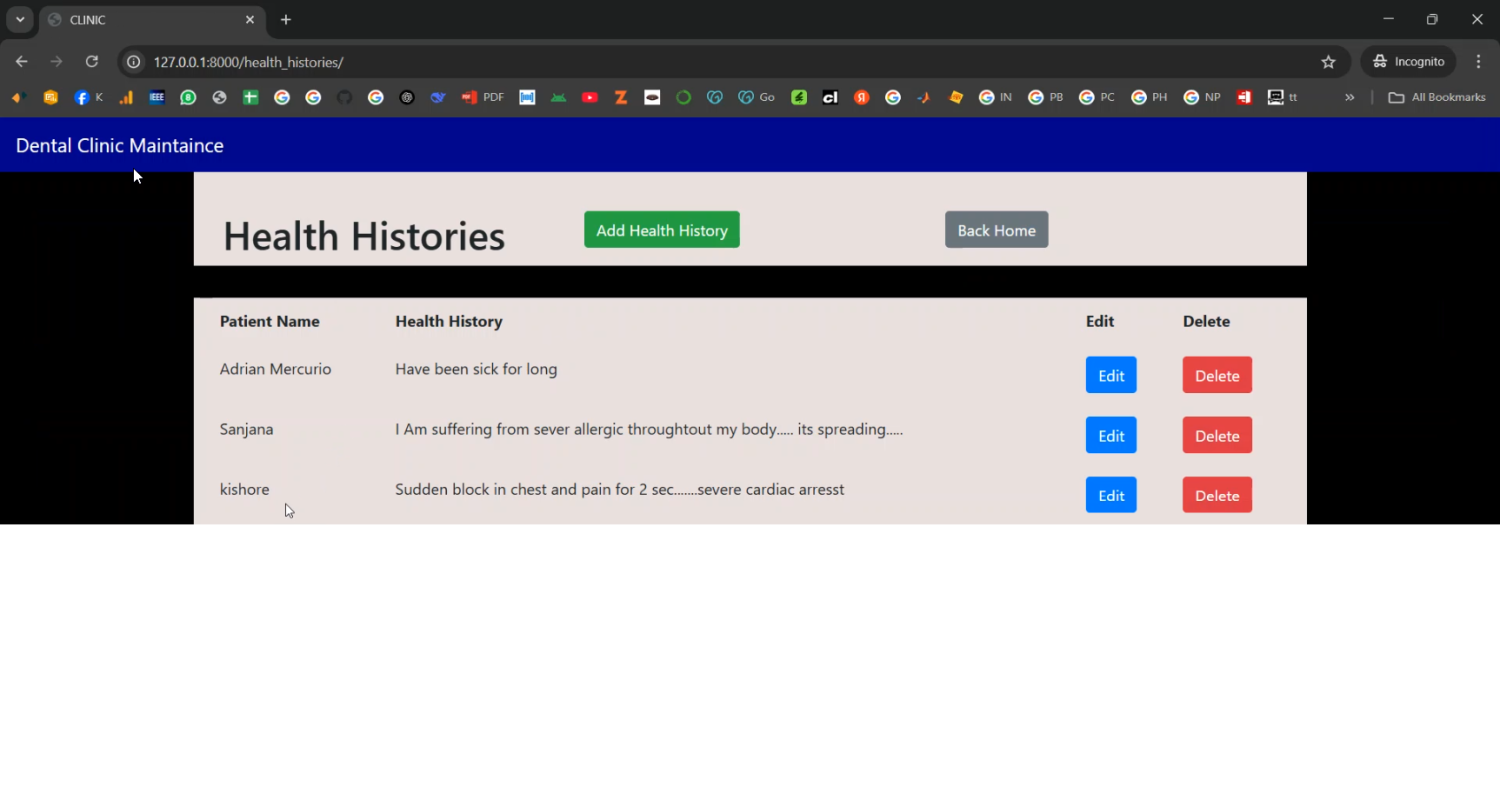The width and height of the screenshot is (1500, 794).
Task: Open the YouTube bookmark
Action: (x=590, y=98)
